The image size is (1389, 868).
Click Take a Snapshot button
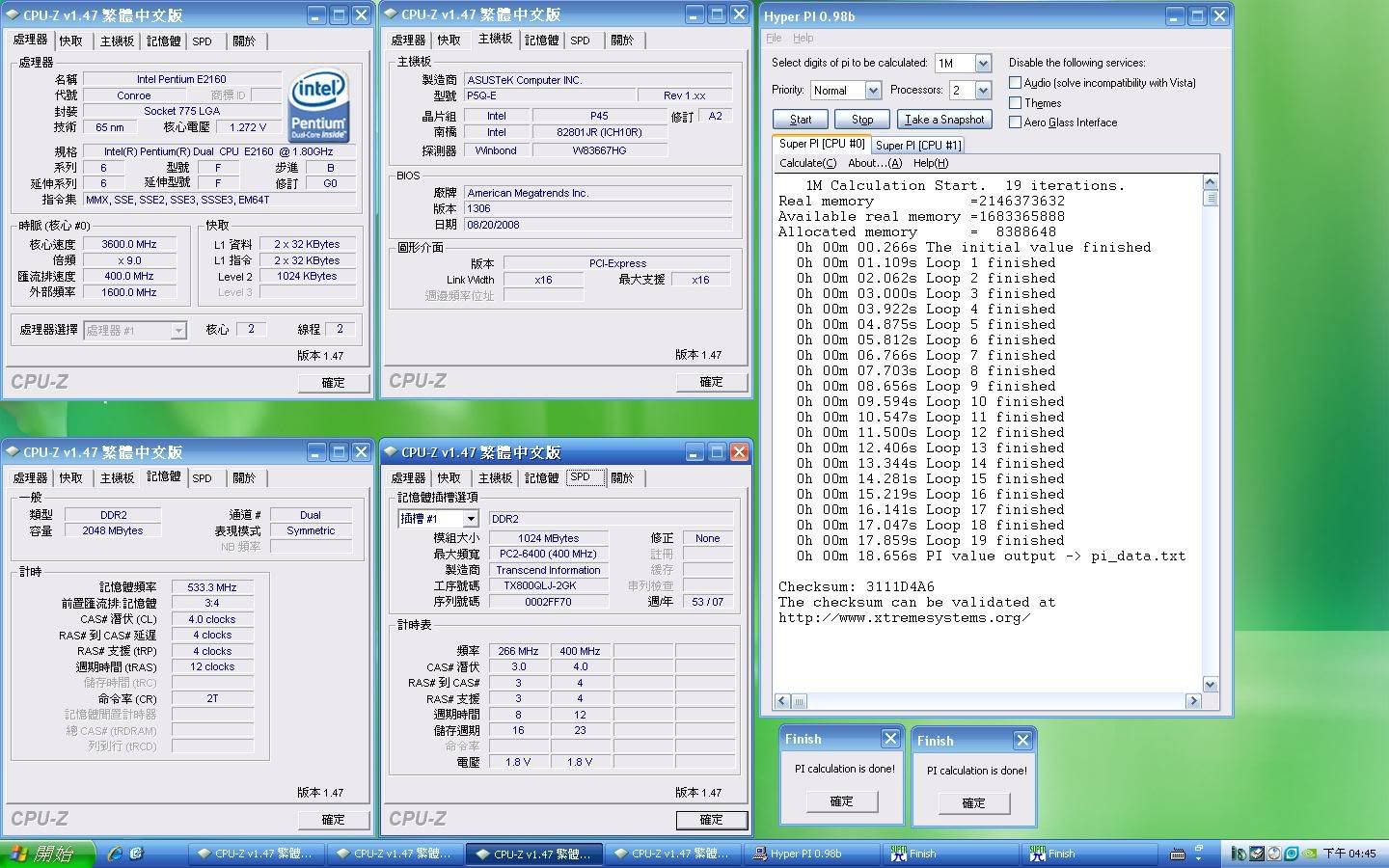pyautogui.click(x=944, y=120)
